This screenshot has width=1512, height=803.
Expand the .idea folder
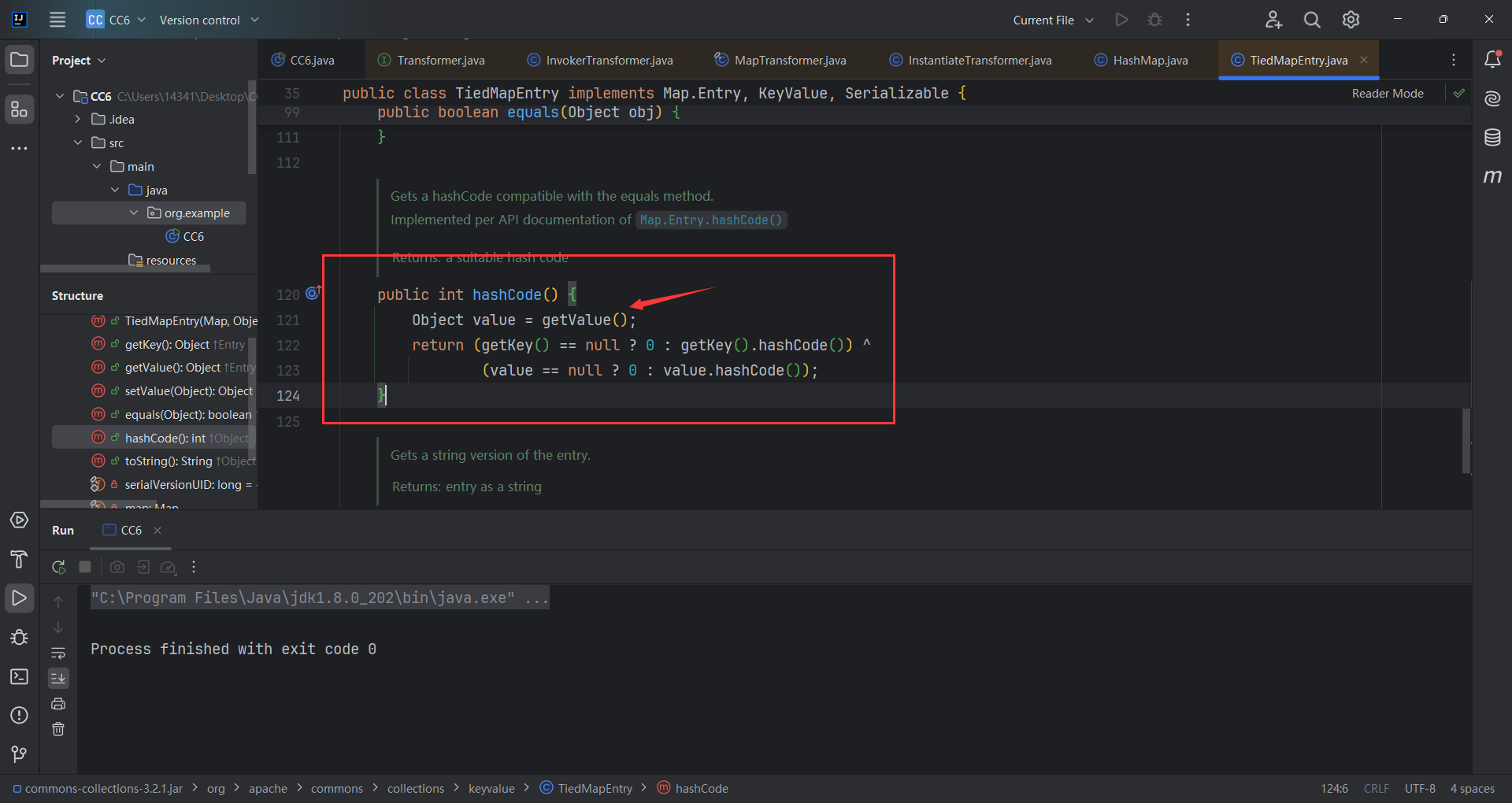[x=77, y=119]
